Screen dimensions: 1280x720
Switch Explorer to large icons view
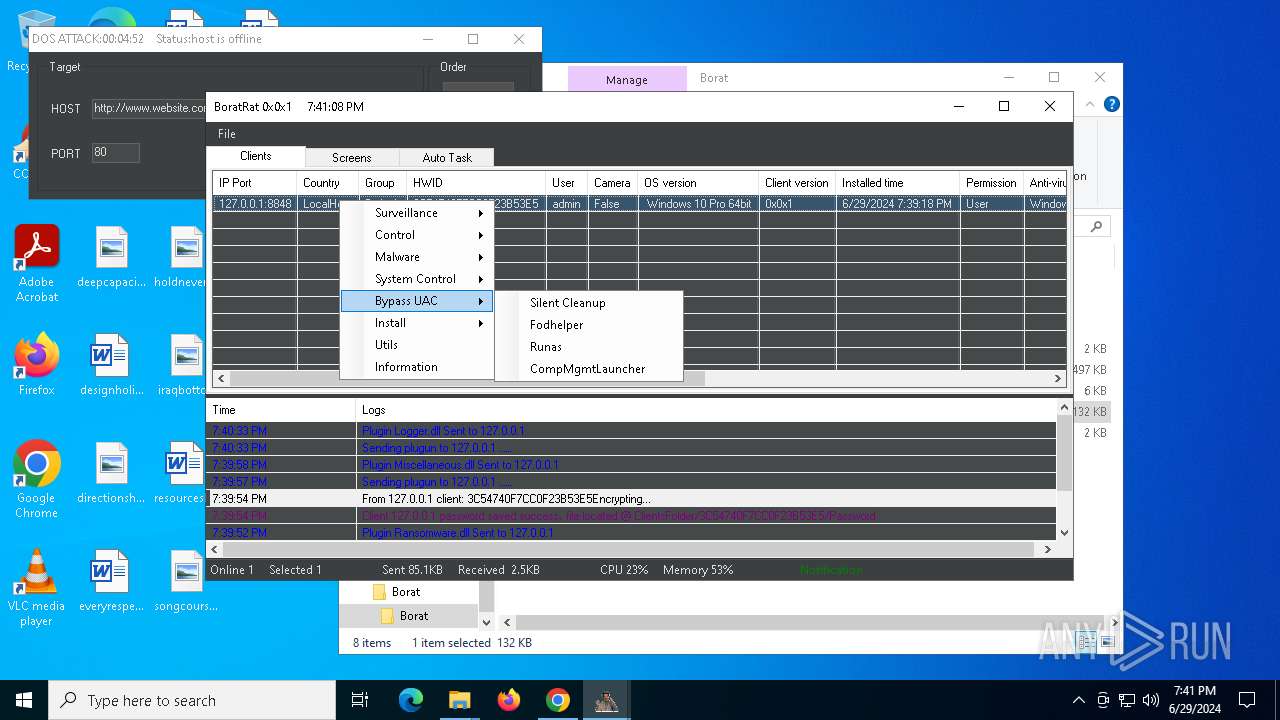[1106, 642]
